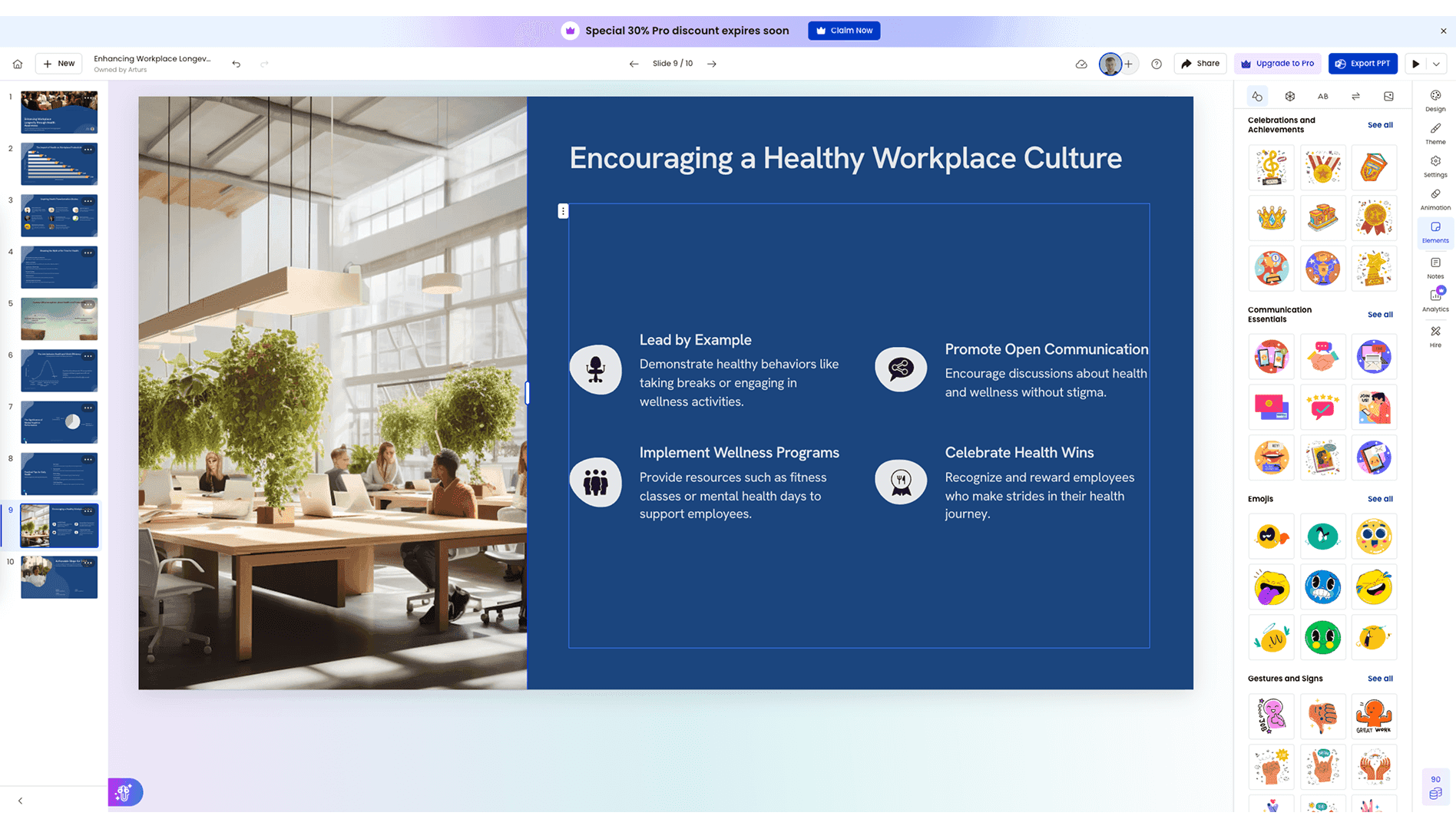This screenshot has width=1456, height=829.
Task: Select slide 4 thumbnail
Action: pos(59,267)
